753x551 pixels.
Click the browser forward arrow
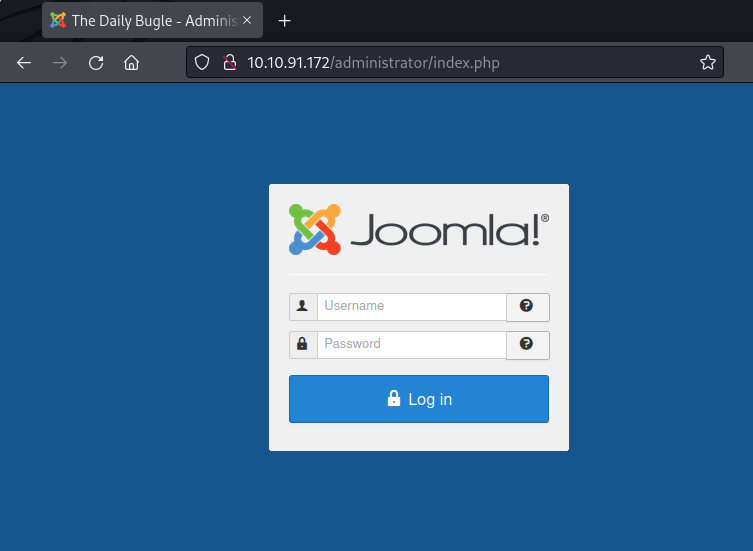tap(60, 63)
